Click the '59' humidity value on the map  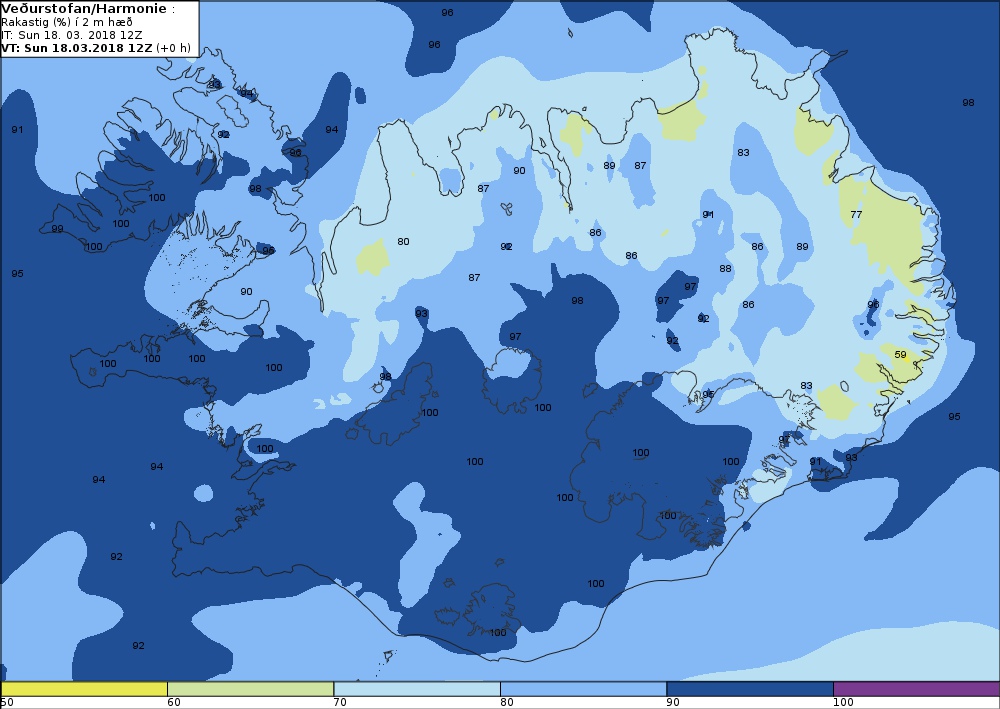pyautogui.click(x=900, y=354)
